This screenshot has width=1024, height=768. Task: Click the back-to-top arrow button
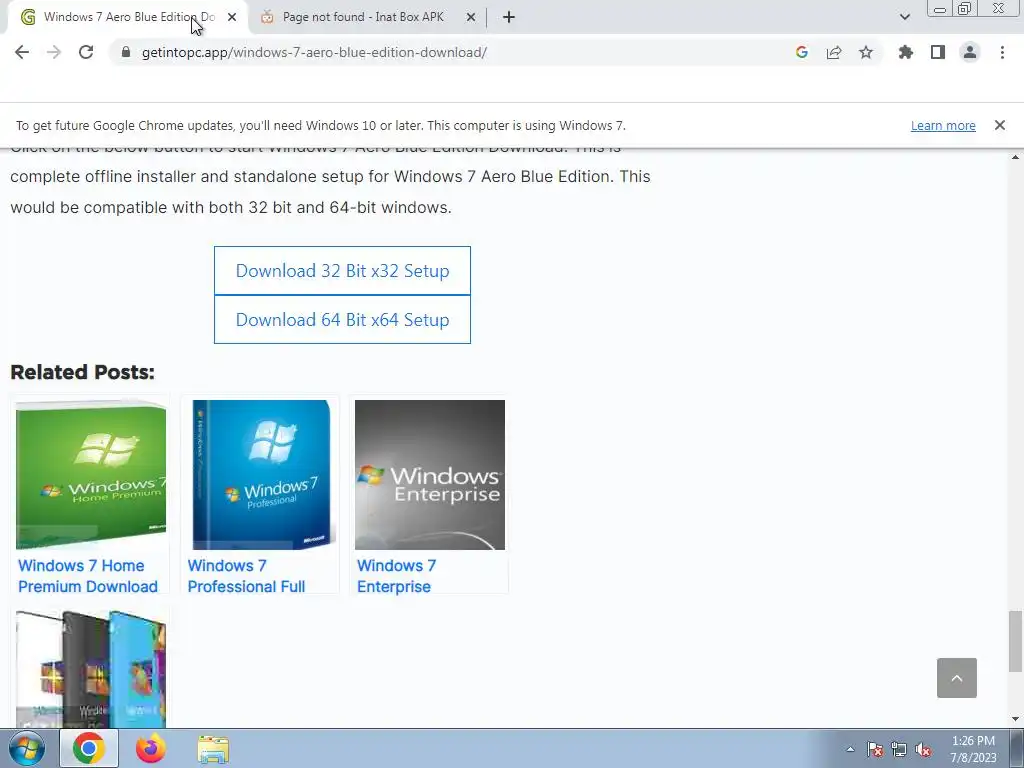pyautogui.click(x=957, y=678)
